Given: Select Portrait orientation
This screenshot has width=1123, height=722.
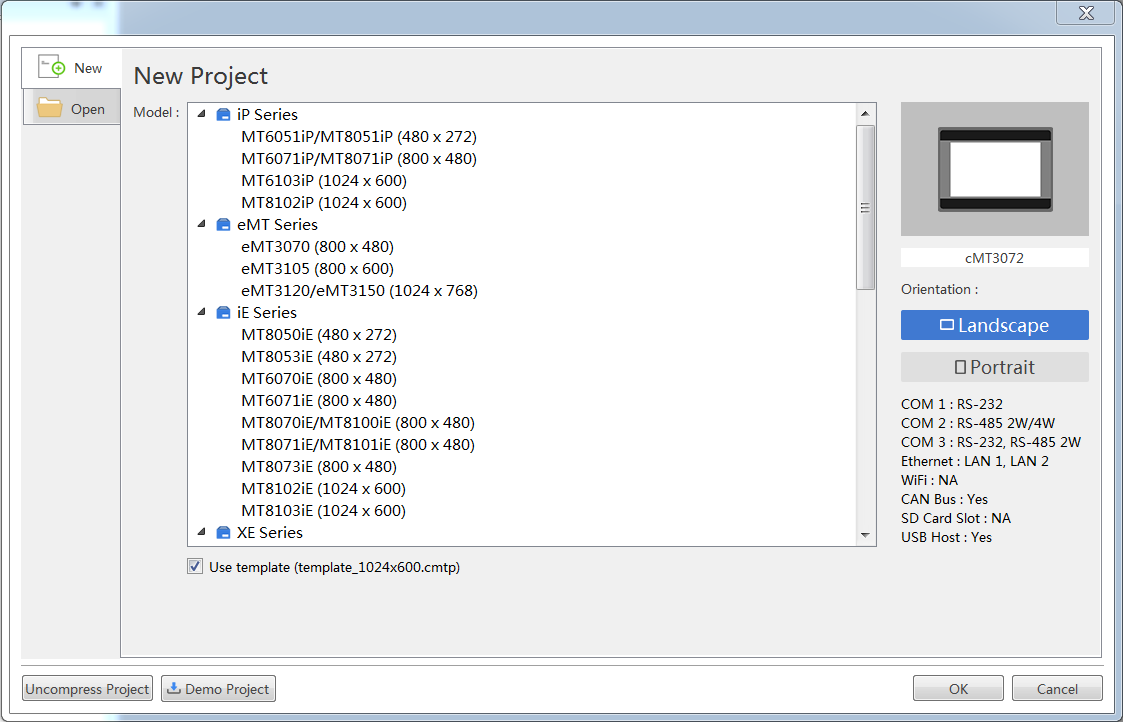Looking at the screenshot, I should [x=994, y=367].
